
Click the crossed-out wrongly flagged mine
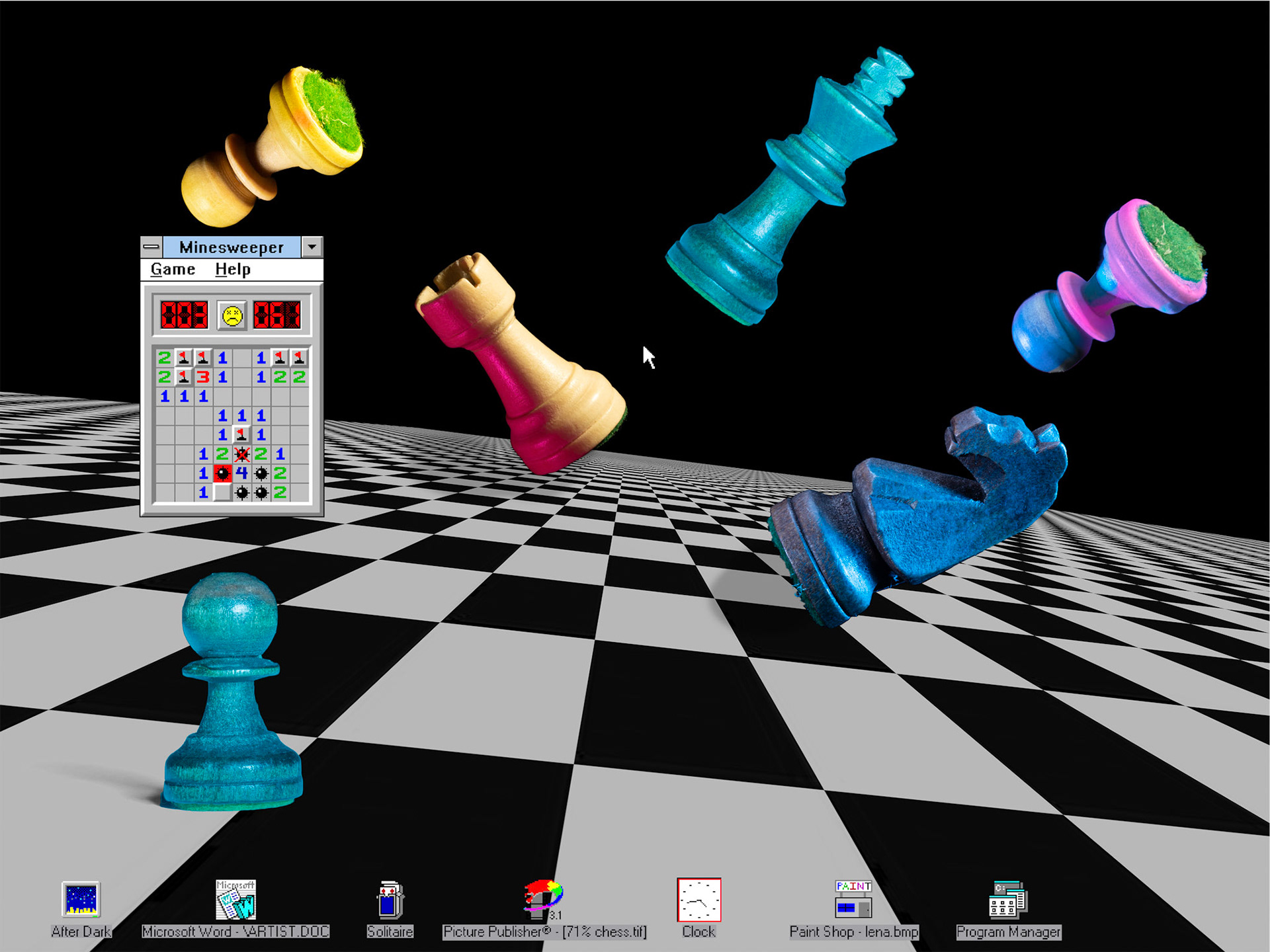point(242,454)
